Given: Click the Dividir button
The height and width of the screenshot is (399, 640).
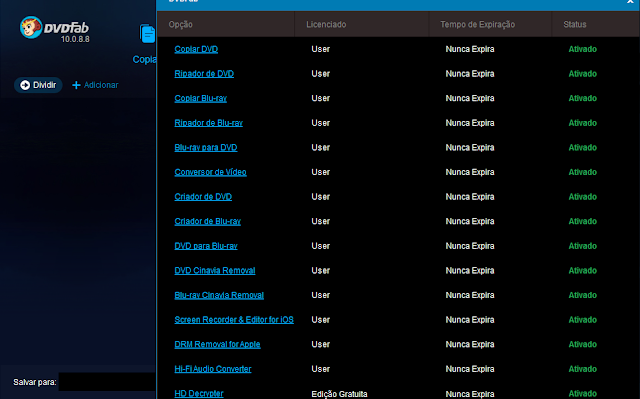Looking at the screenshot, I should pyautogui.click(x=38, y=85).
